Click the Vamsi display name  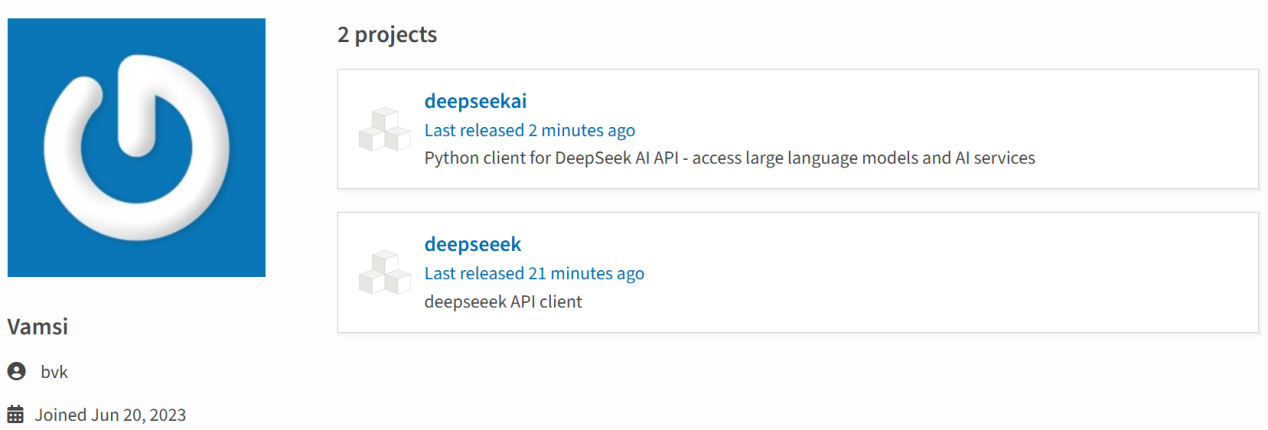point(37,327)
